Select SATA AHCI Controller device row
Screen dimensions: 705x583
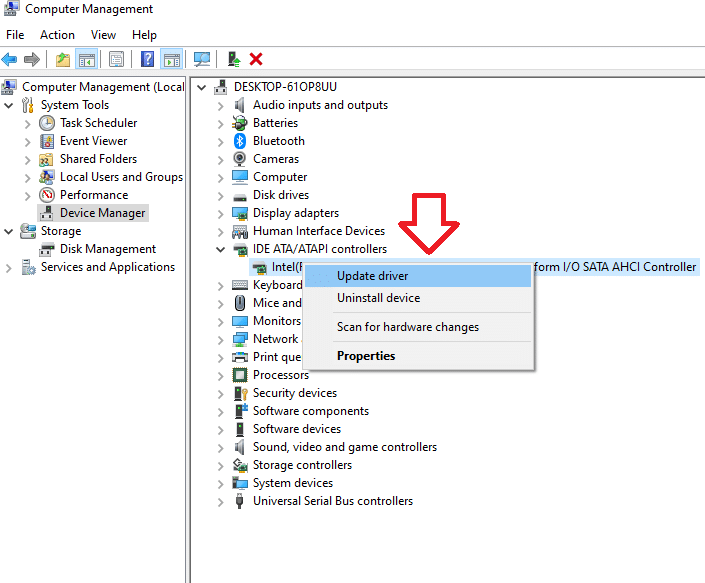(x=474, y=267)
